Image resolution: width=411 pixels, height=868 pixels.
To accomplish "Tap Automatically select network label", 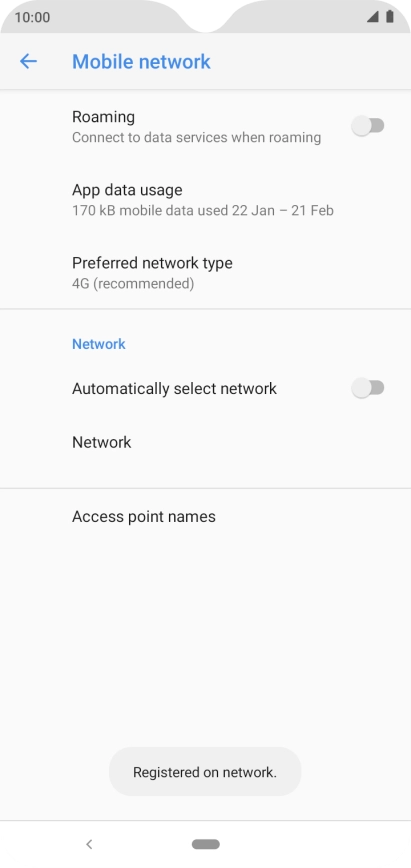I will point(174,389).
